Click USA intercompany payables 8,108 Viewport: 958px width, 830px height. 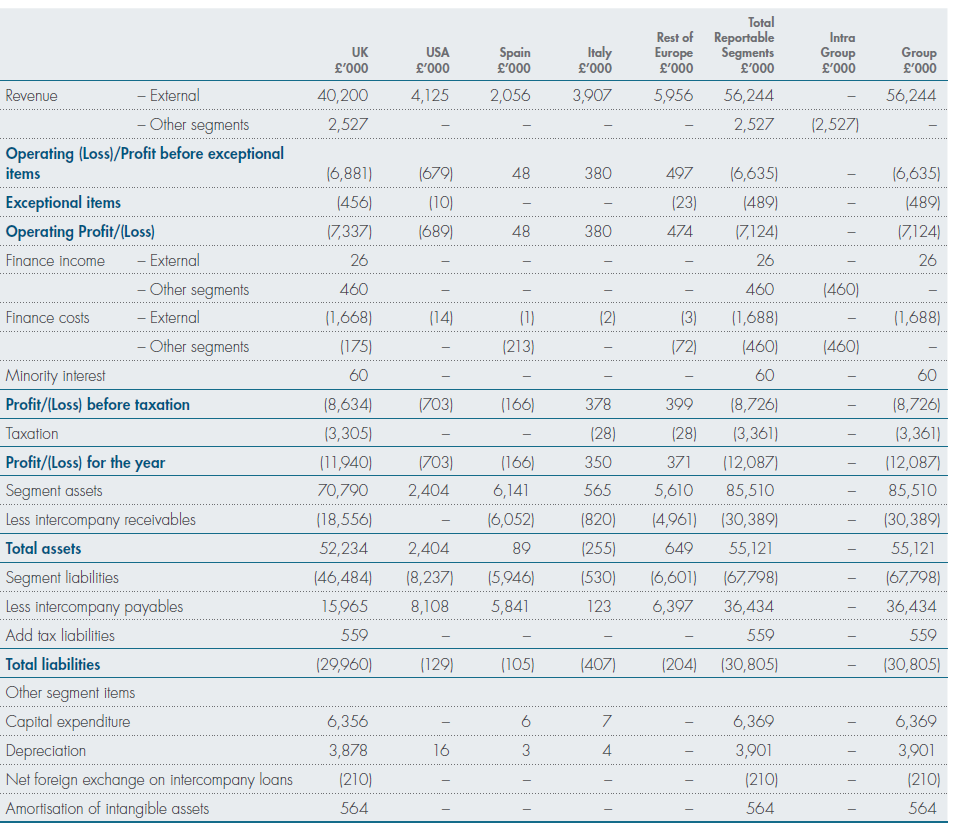tap(428, 607)
